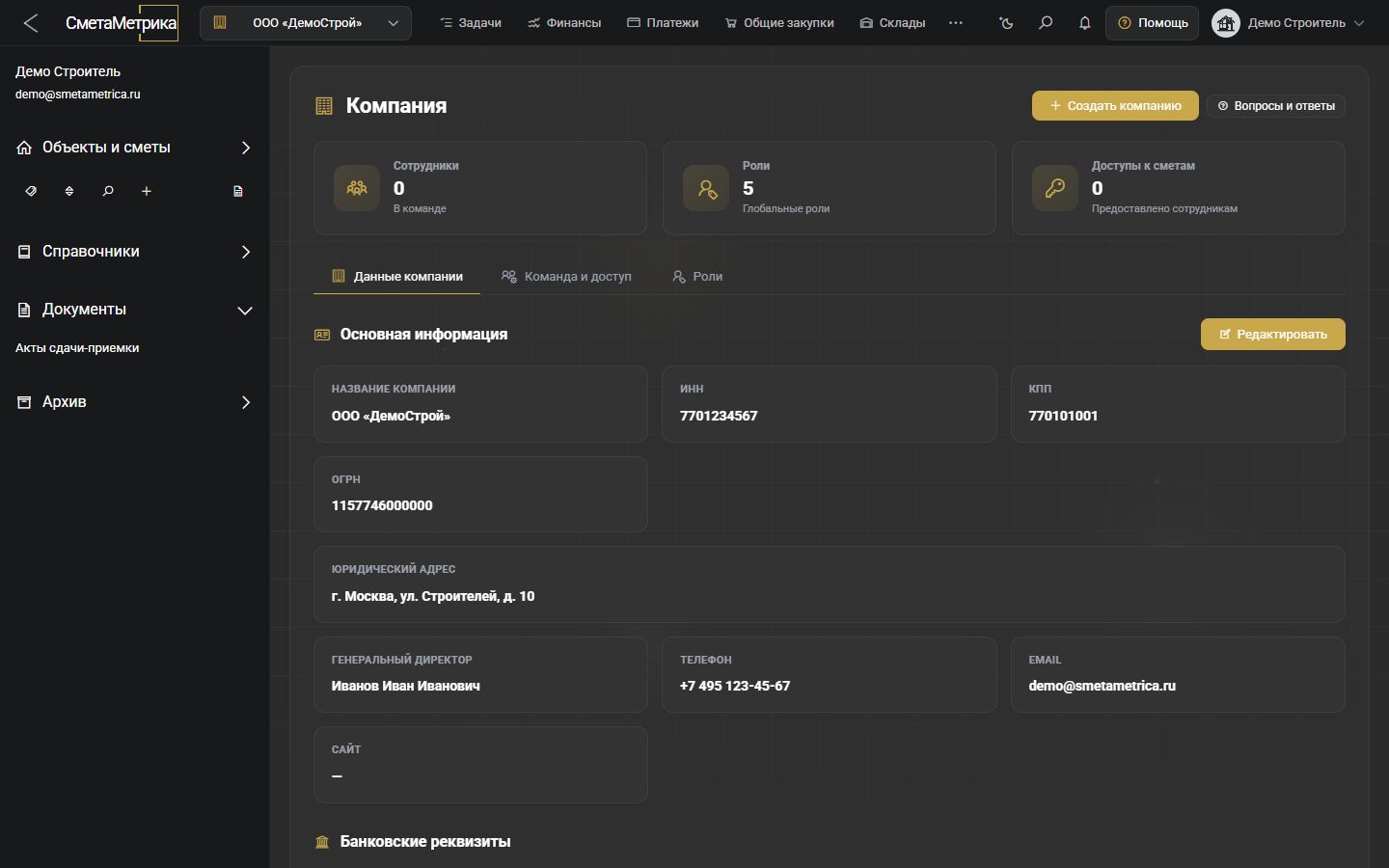1389x868 pixels.
Task: Click the sidebar search magnifier icon
Action: (108, 191)
